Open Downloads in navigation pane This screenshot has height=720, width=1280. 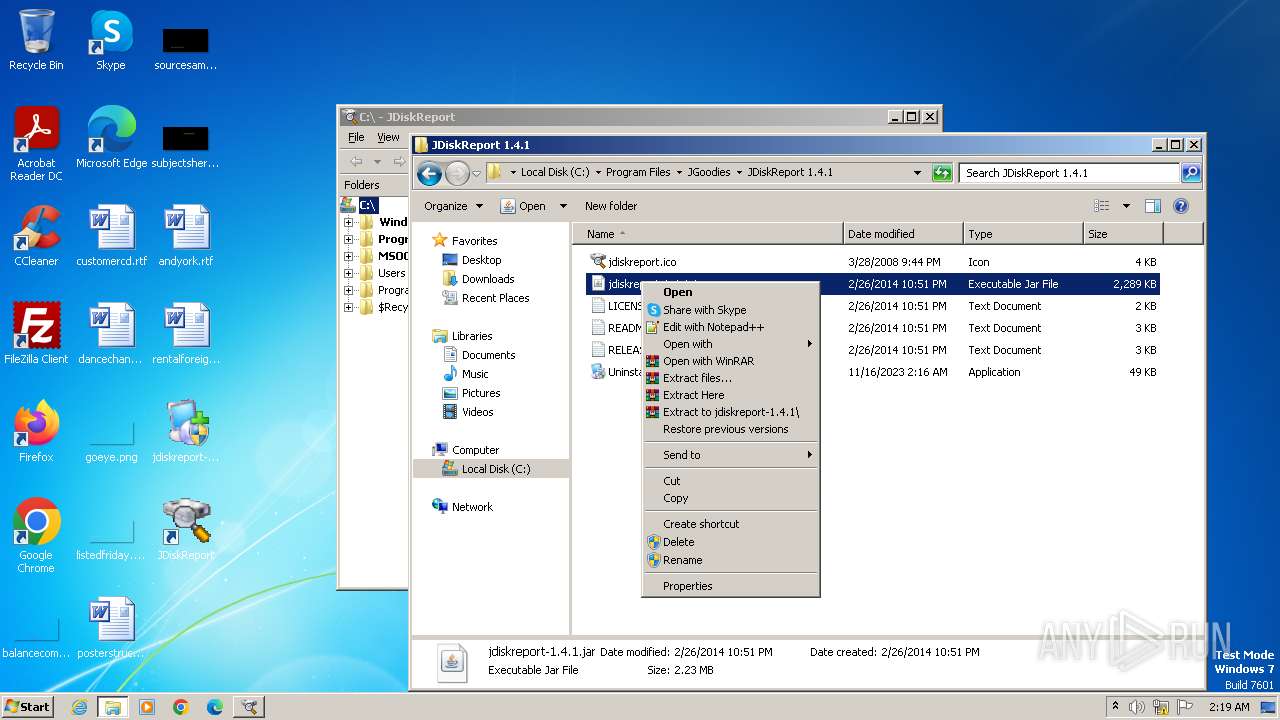488,279
